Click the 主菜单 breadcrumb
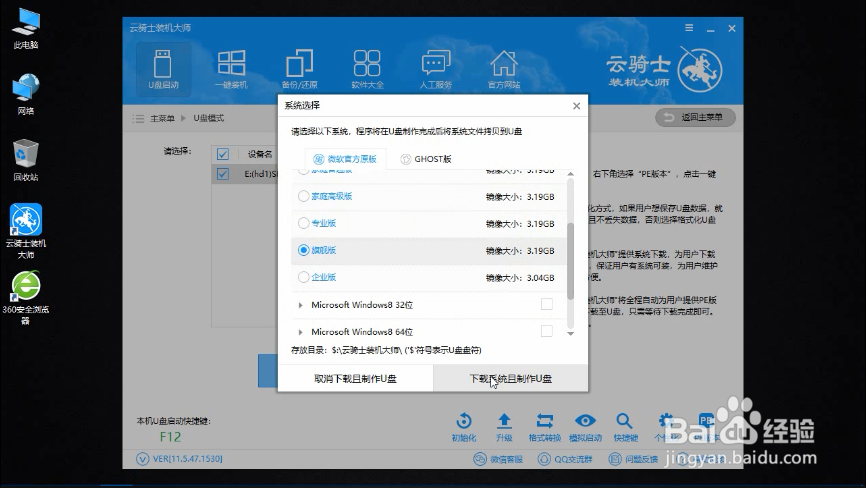866x488 pixels. coord(162,118)
